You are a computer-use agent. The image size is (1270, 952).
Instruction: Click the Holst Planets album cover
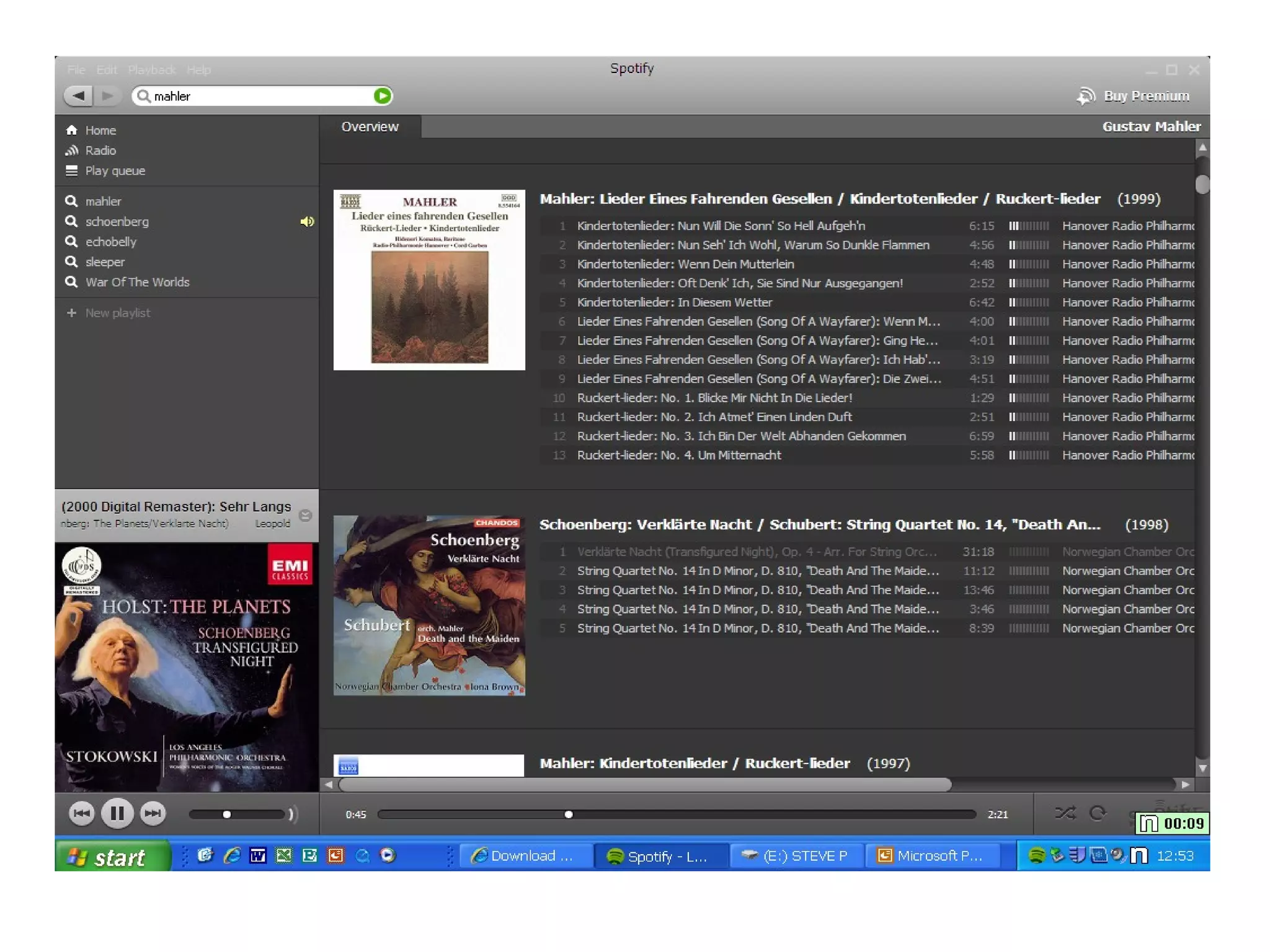[187, 666]
